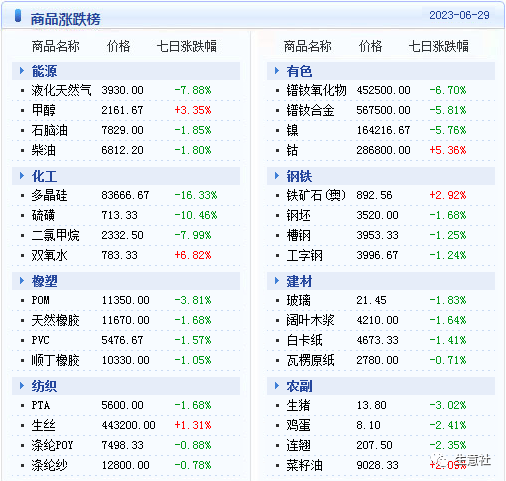Click 钴 change value +5.36%
Viewport: 506px width, 481px height.
(448, 150)
